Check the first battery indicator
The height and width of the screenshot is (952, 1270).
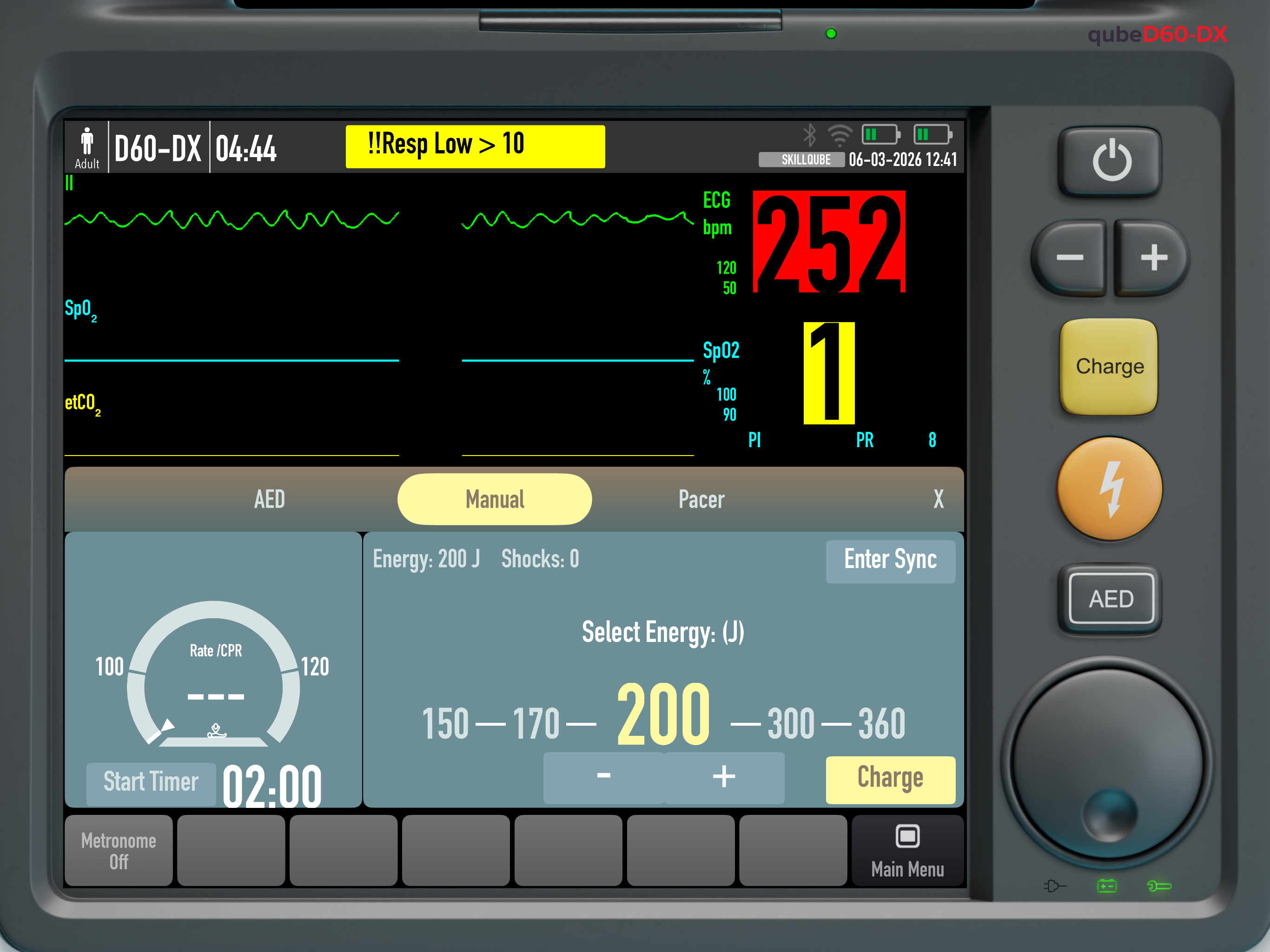[881, 134]
